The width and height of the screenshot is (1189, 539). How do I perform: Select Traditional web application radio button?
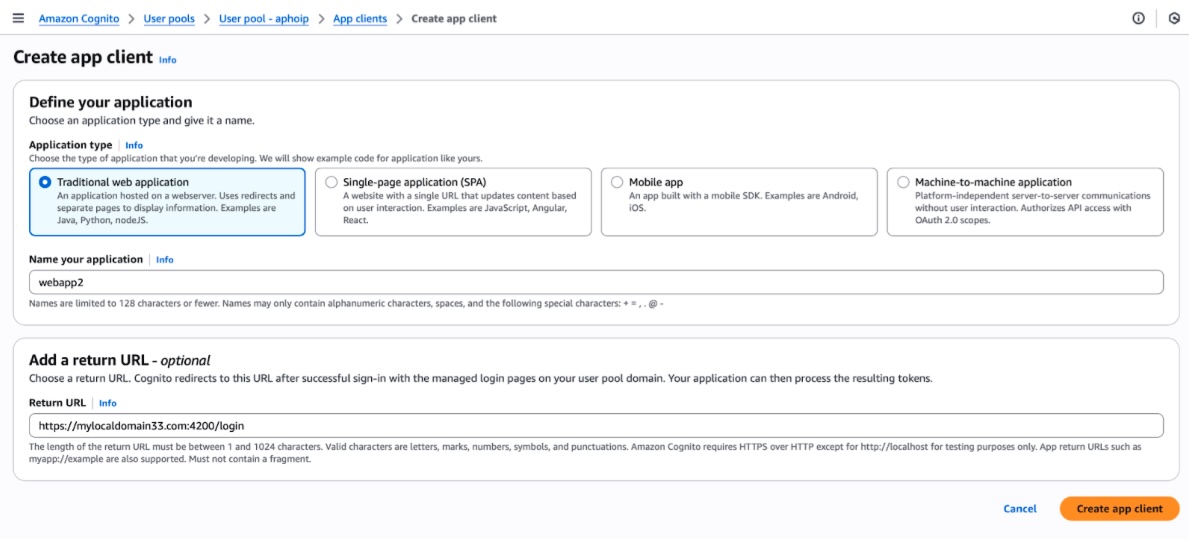(x=45, y=182)
